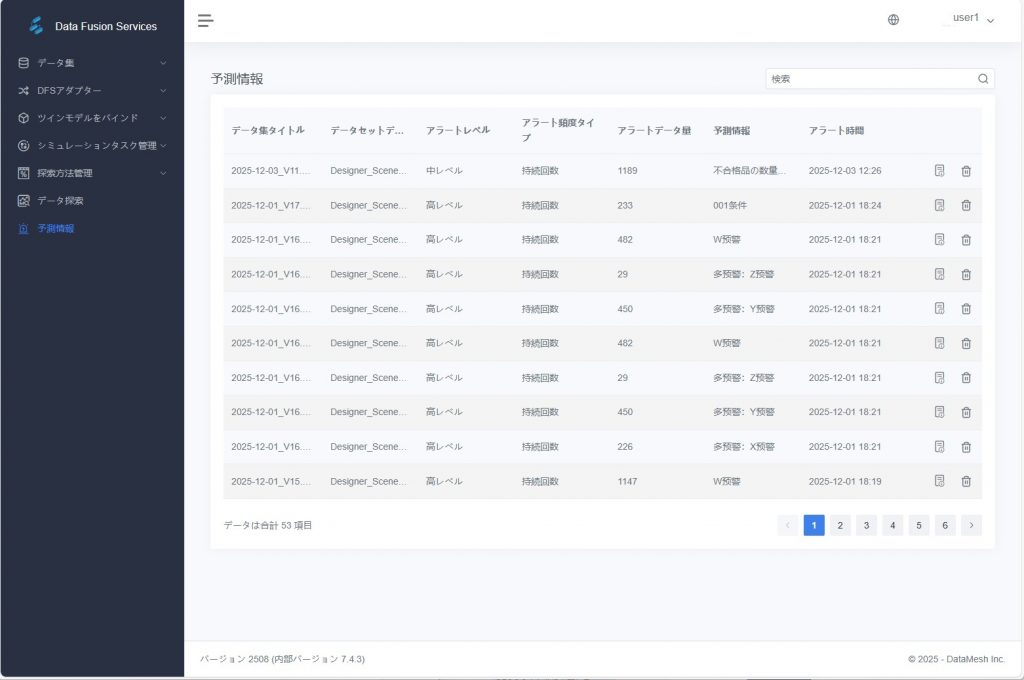
Task: View details of the 2025-12-03 12:26 alert
Action: point(939,171)
